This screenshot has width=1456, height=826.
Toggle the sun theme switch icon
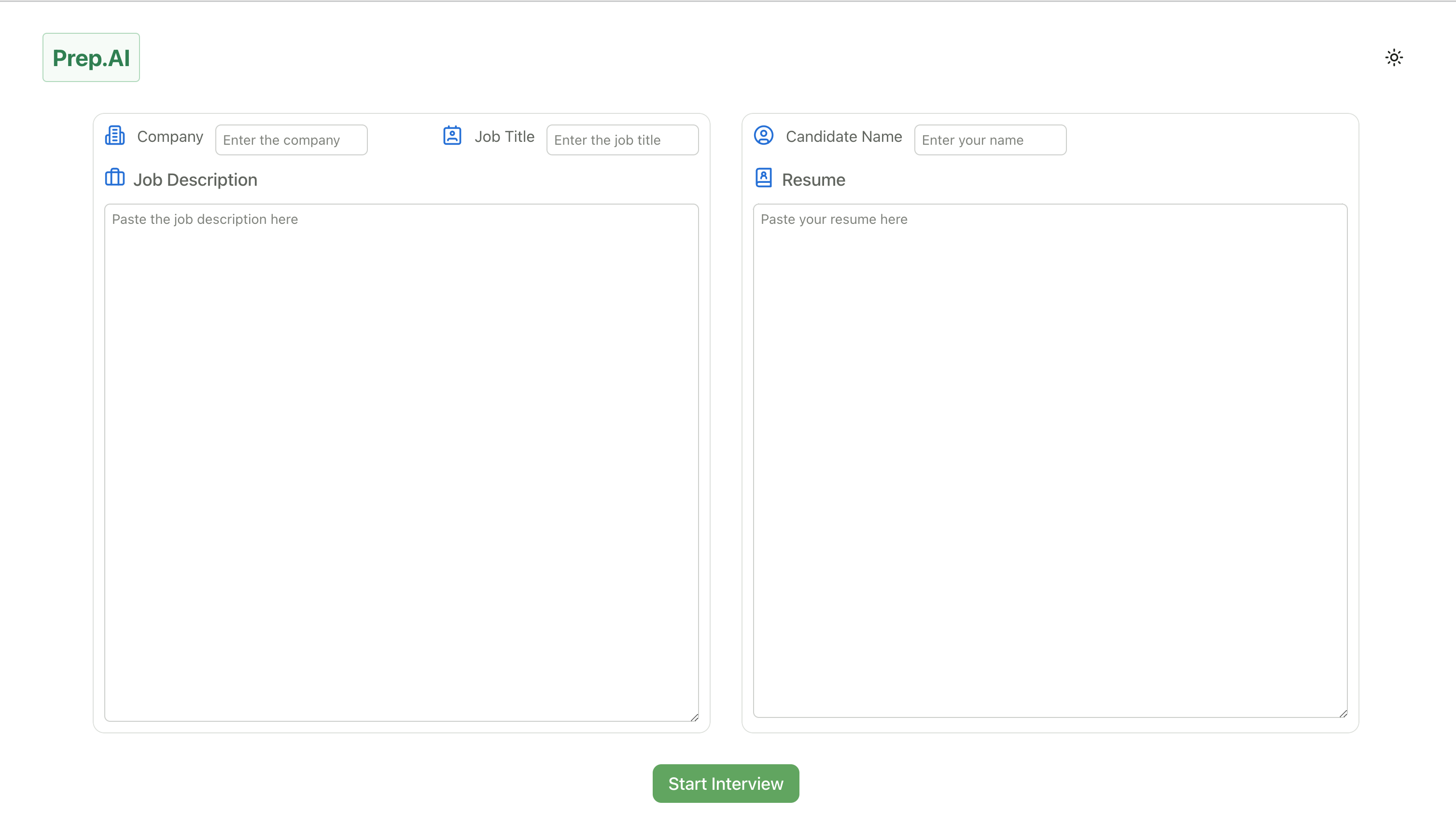coord(1394,57)
